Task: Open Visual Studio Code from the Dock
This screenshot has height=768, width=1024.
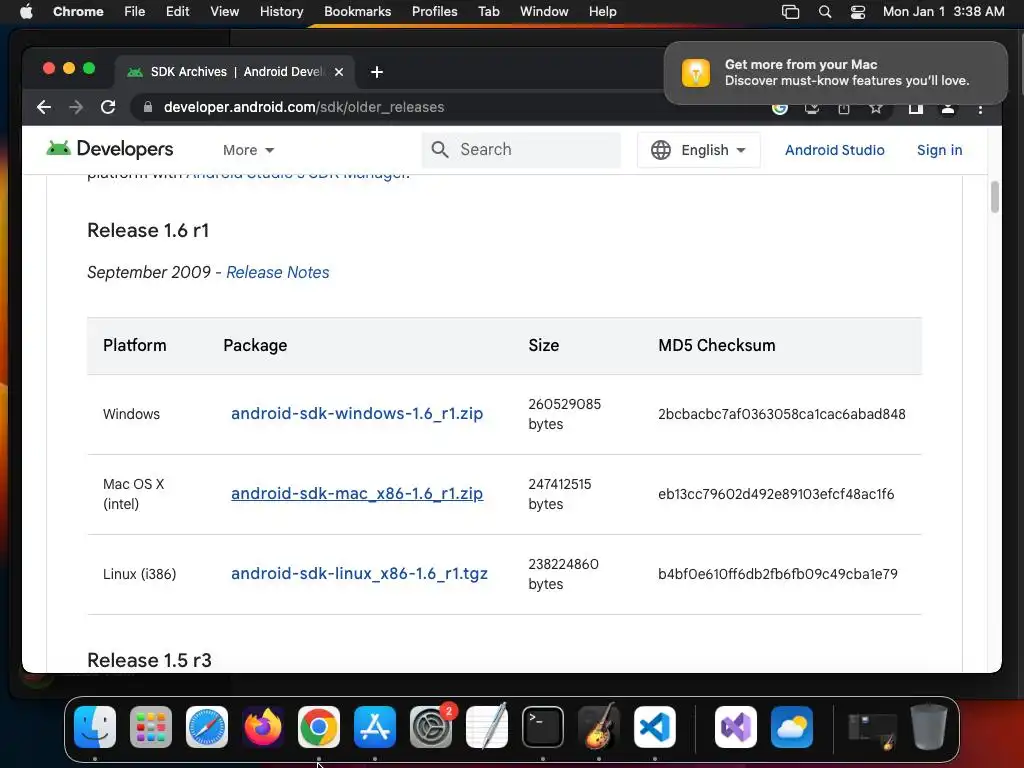Action: [x=654, y=727]
